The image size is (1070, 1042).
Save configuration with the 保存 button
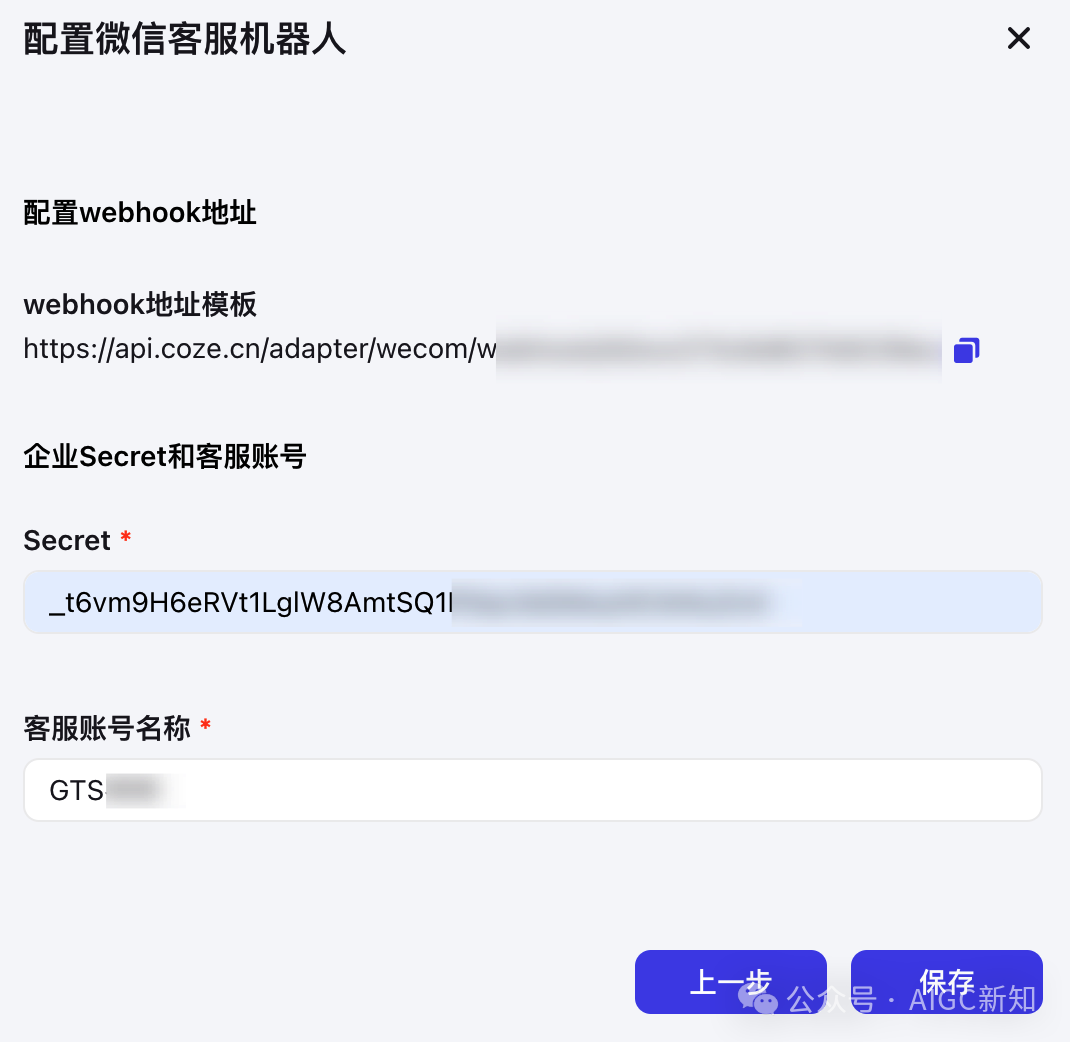(x=946, y=981)
